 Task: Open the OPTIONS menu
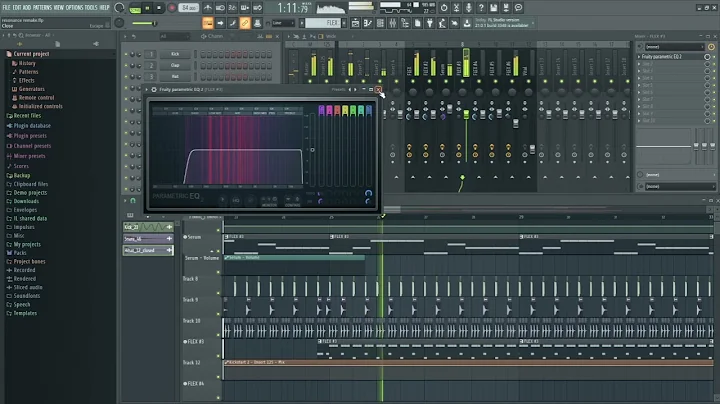(x=75, y=8)
